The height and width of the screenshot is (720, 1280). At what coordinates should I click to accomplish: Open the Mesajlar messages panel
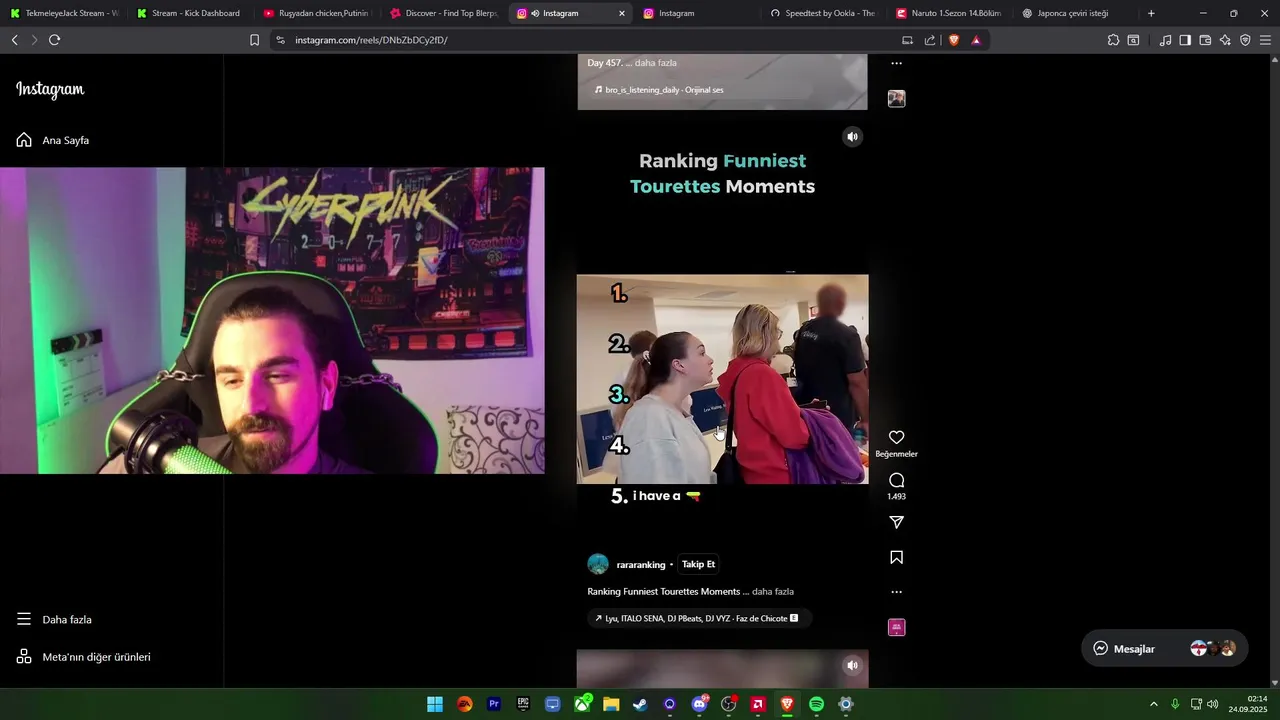[1164, 648]
